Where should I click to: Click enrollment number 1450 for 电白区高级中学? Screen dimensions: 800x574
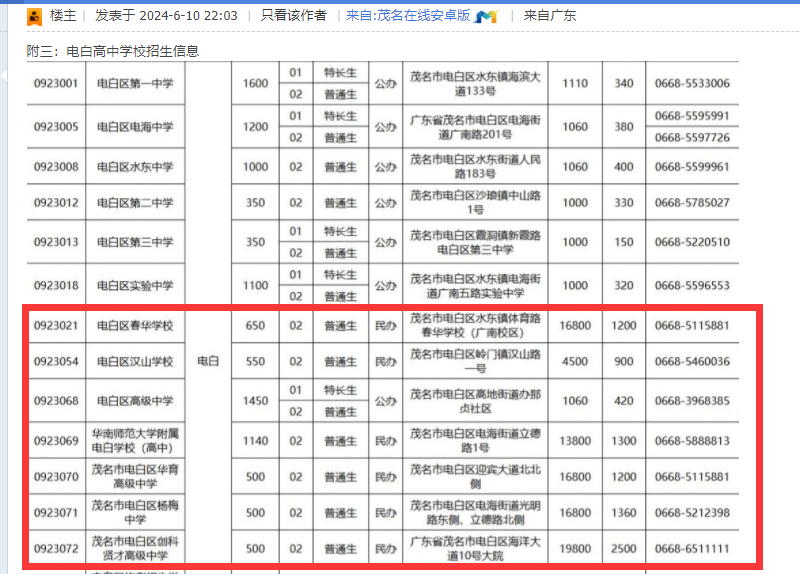(256, 401)
